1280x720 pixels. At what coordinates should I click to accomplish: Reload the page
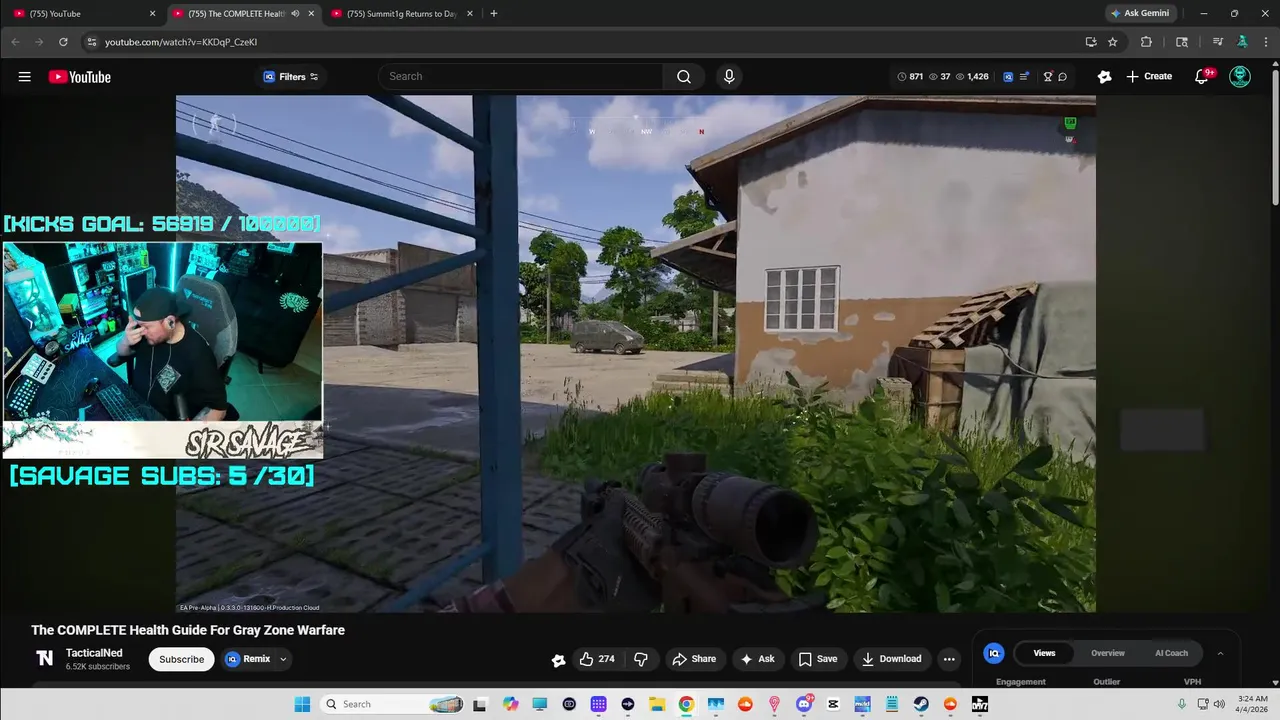[63, 42]
